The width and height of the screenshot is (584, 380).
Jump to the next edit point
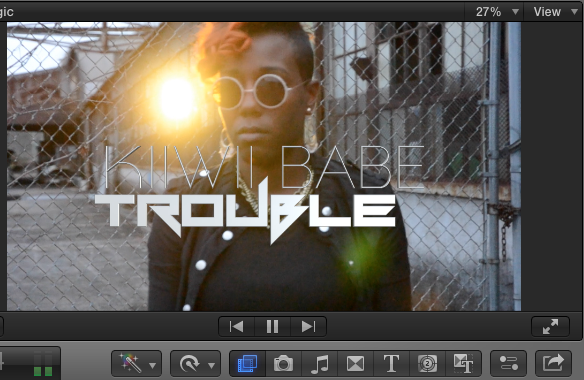click(308, 326)
